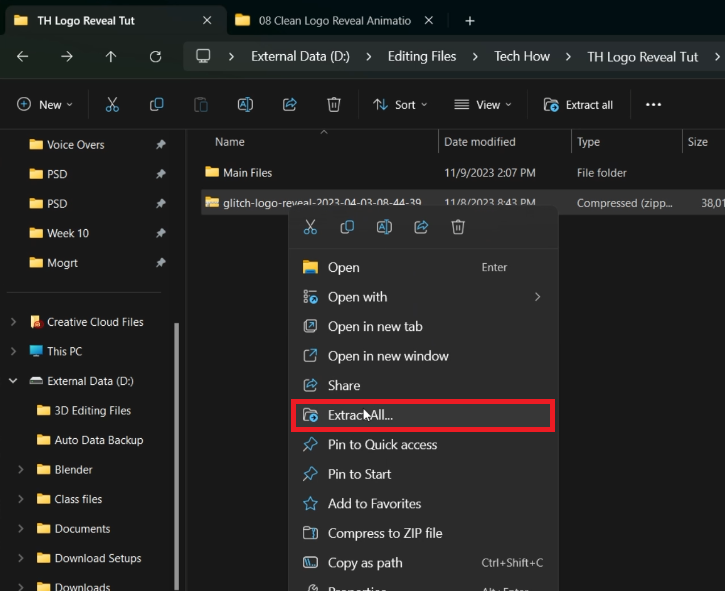
Task: Open the Main Files folder
Action: click(x=247, y=173)
